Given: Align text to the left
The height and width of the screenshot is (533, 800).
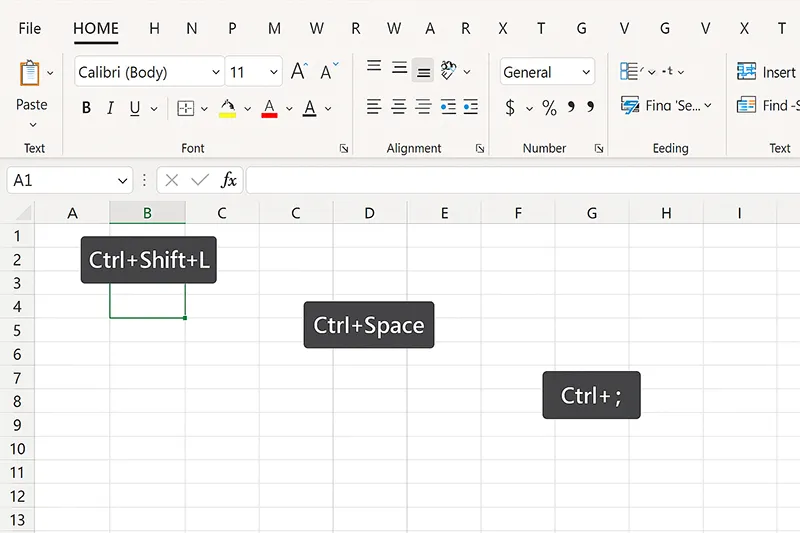Looking at the screenshot, I should pos(374,107).
